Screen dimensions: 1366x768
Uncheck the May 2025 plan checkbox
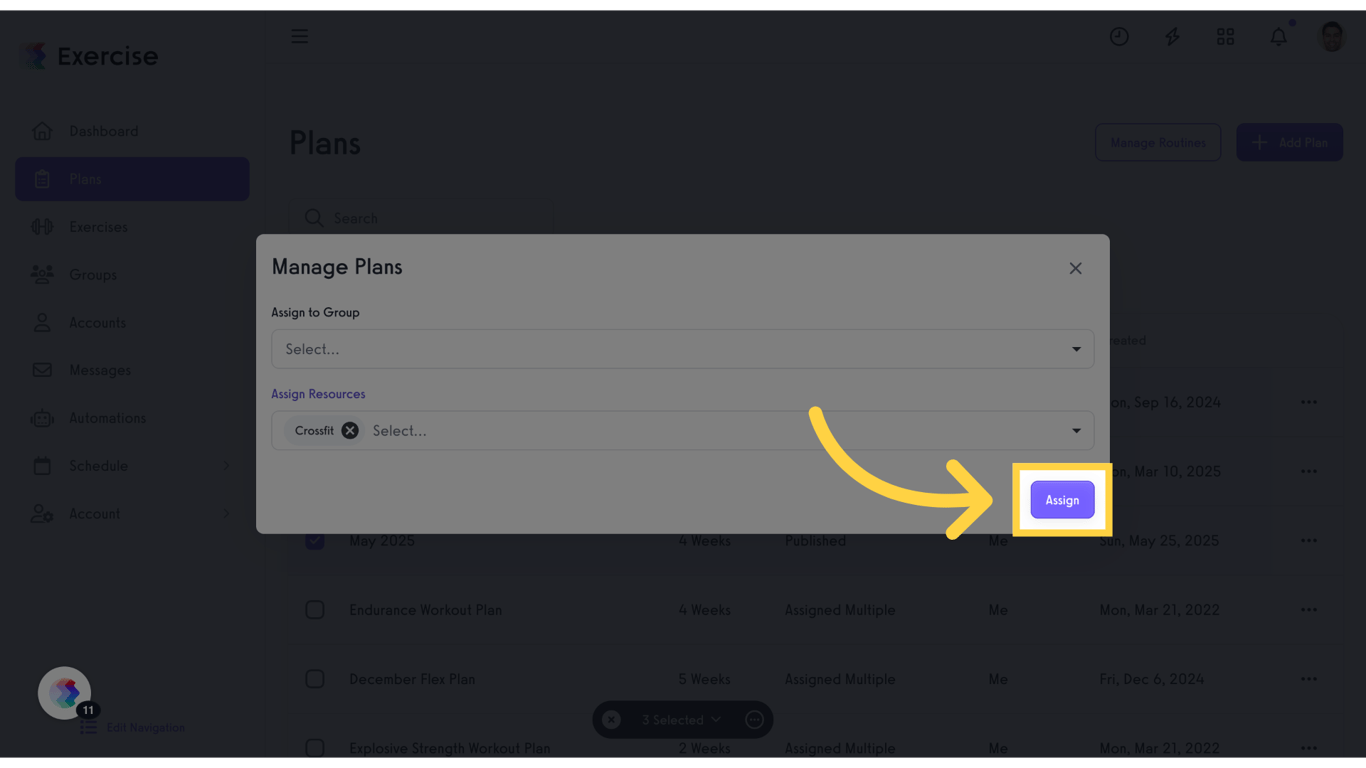click(x=315, y=541)
